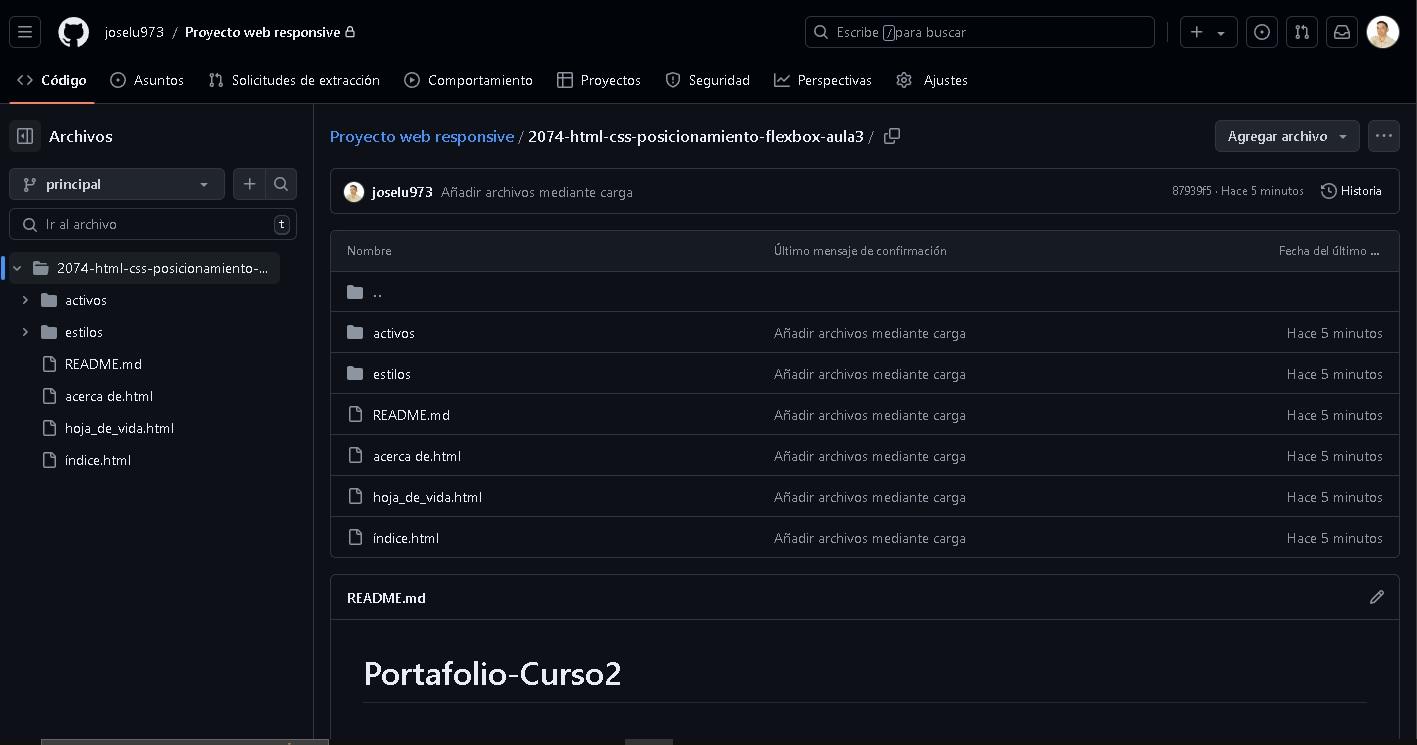Open joselu973 commit author name link
The image size is (1417, 745).
point(402,192)
